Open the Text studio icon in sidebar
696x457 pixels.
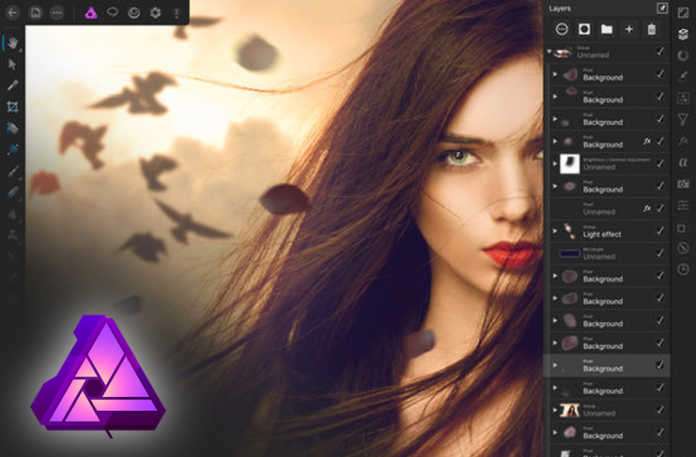(683, 162)
